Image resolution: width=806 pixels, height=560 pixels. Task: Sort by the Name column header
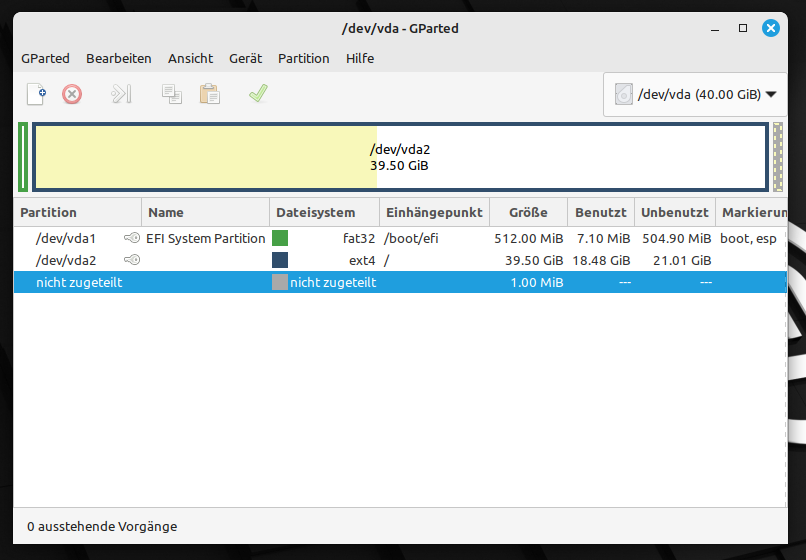206,212
